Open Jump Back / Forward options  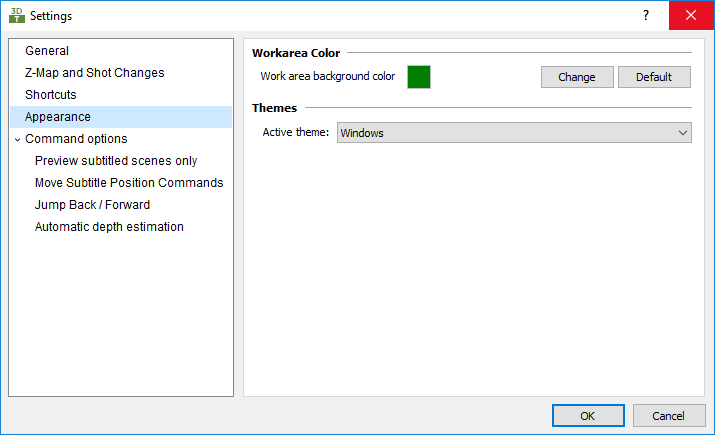(x=92, y=205)
